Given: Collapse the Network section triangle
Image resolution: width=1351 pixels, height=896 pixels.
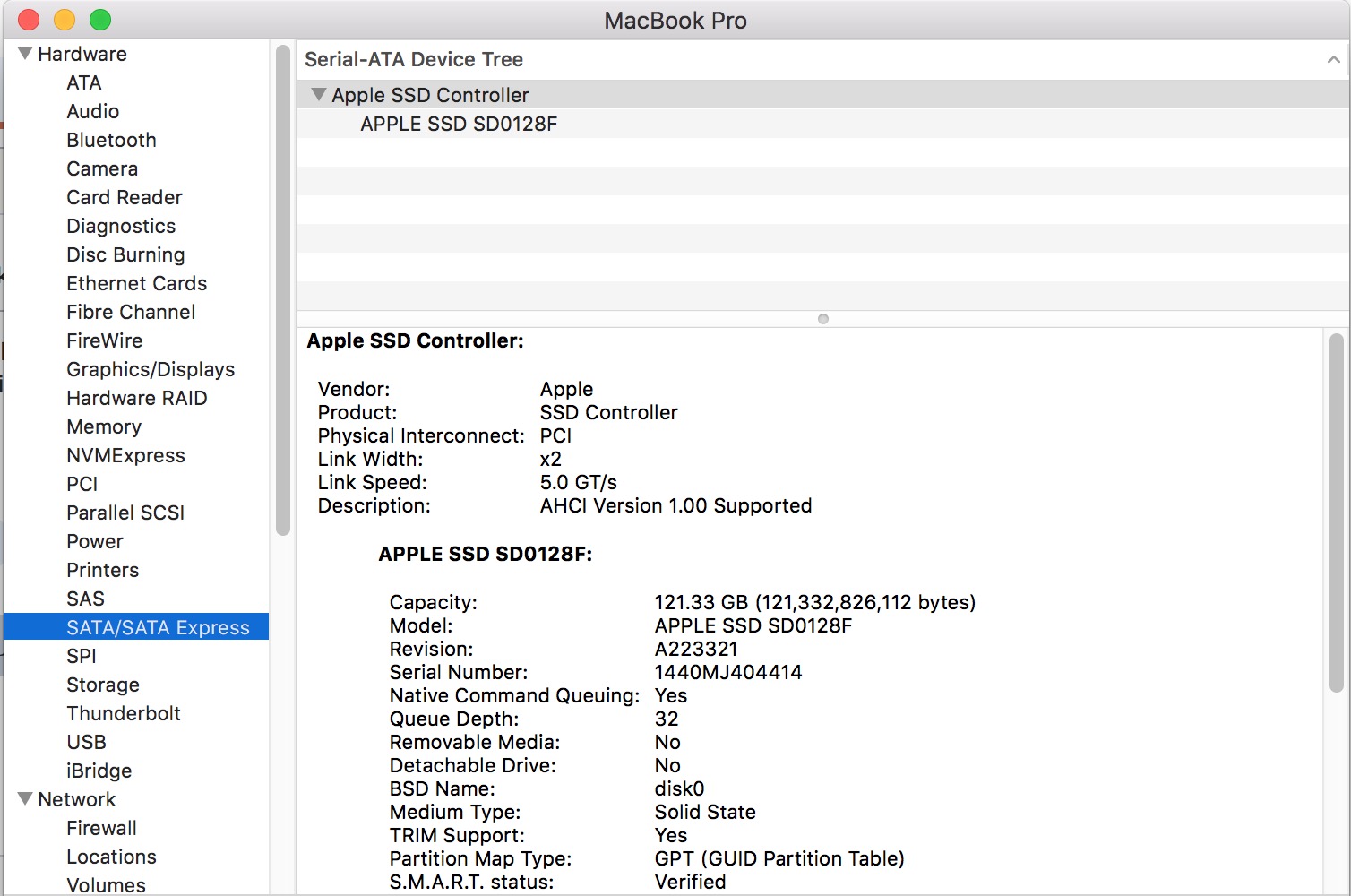Looking at the screenshot, I should coord(25,798).
